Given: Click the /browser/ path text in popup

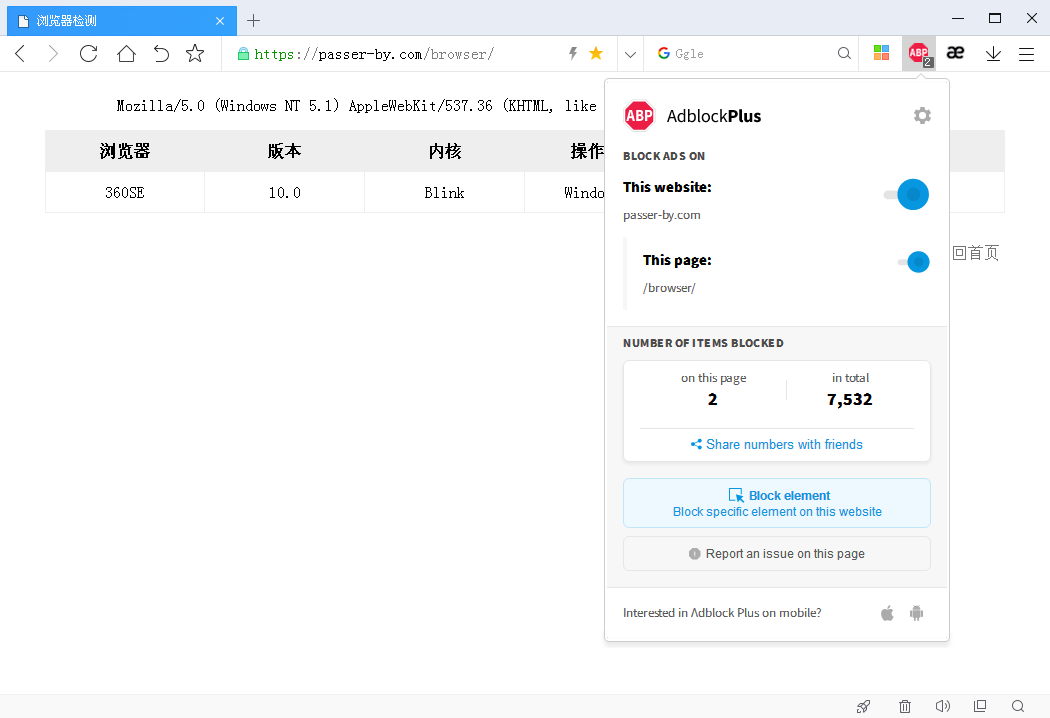Looking at the screenshot, I should point(669,288).
